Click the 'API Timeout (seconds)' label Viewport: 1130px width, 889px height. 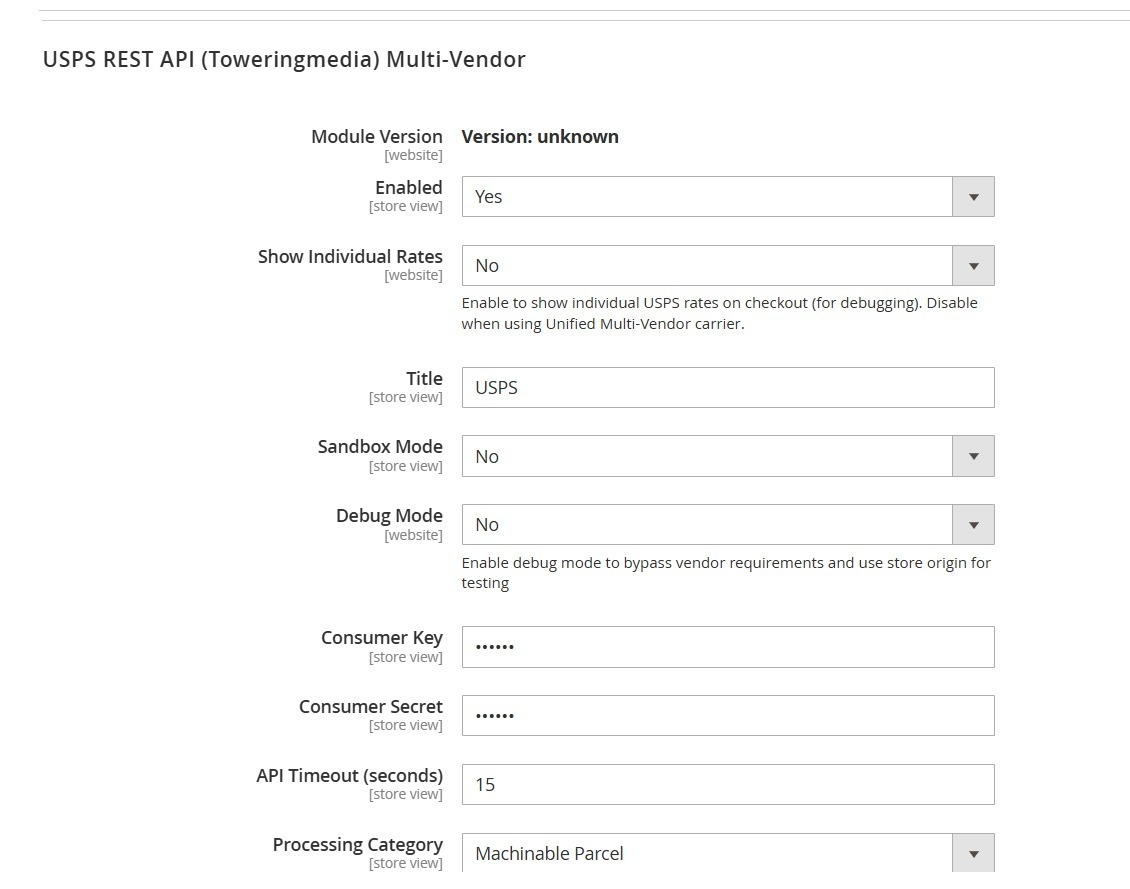pos(350,776)
